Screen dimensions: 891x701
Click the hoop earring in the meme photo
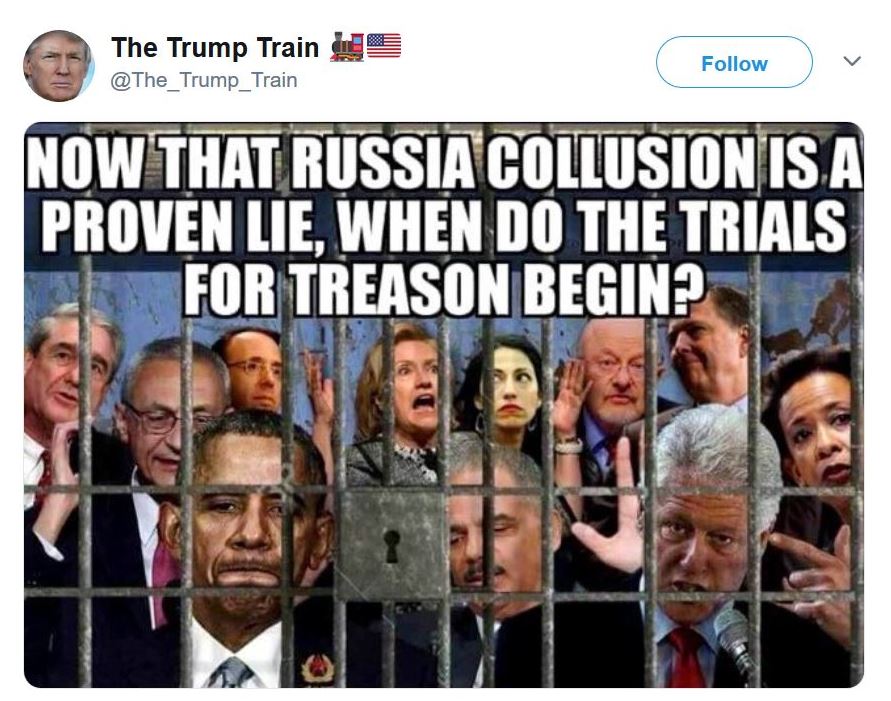[481, 424]
